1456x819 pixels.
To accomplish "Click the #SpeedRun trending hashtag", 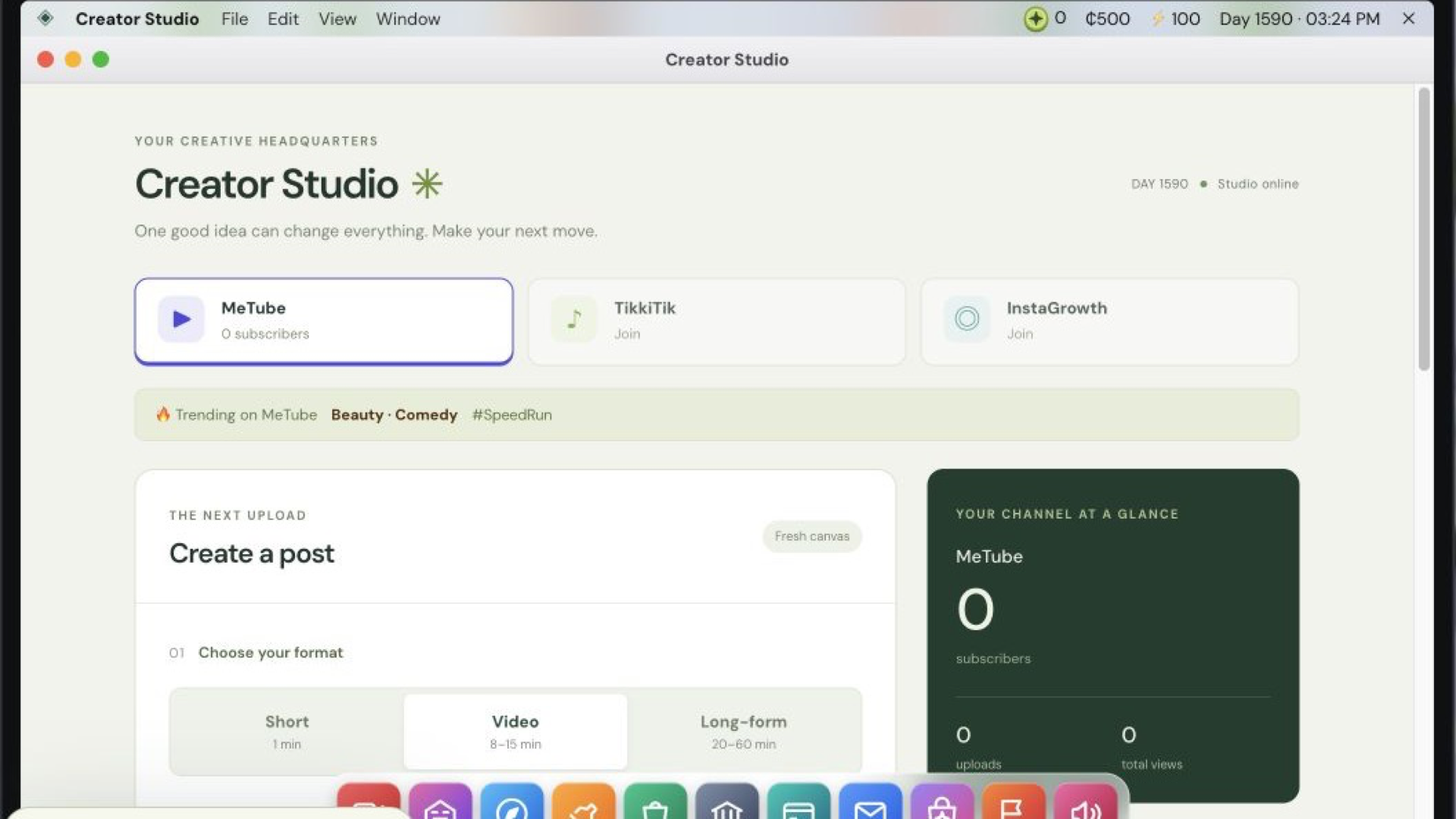I will tap(512, 415).
